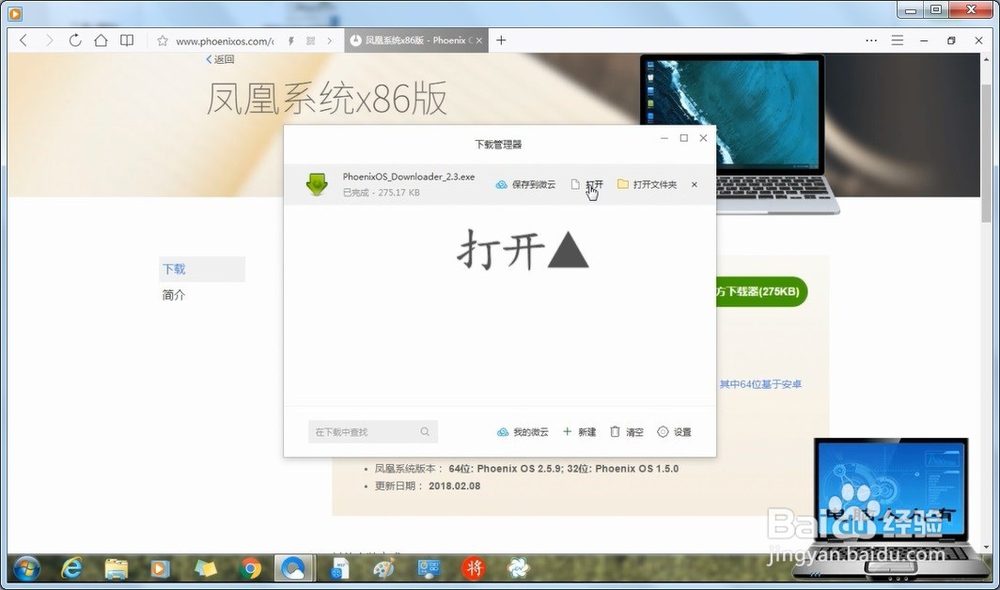Screen dimensions: 1000x590
Task: Click PhoenixOS_Downloader_2.3.exe file name
Action: 408,177
